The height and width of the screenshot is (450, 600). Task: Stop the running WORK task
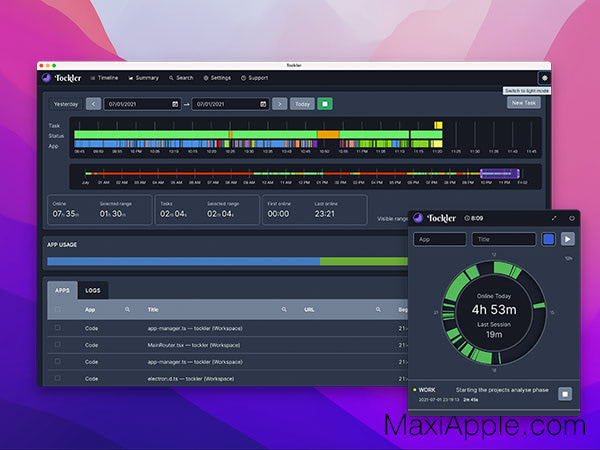(565, 394)
